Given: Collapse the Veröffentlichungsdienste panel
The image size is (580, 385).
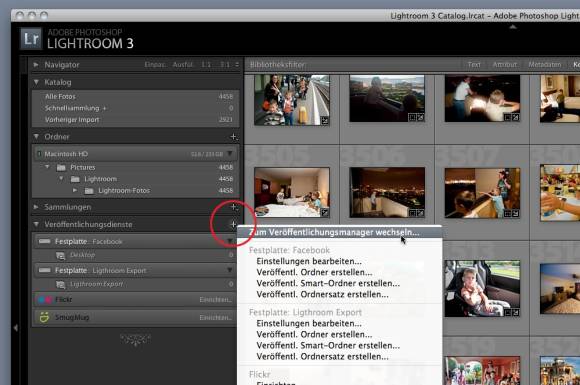Looking at the screenshot, I should (36, 224).
